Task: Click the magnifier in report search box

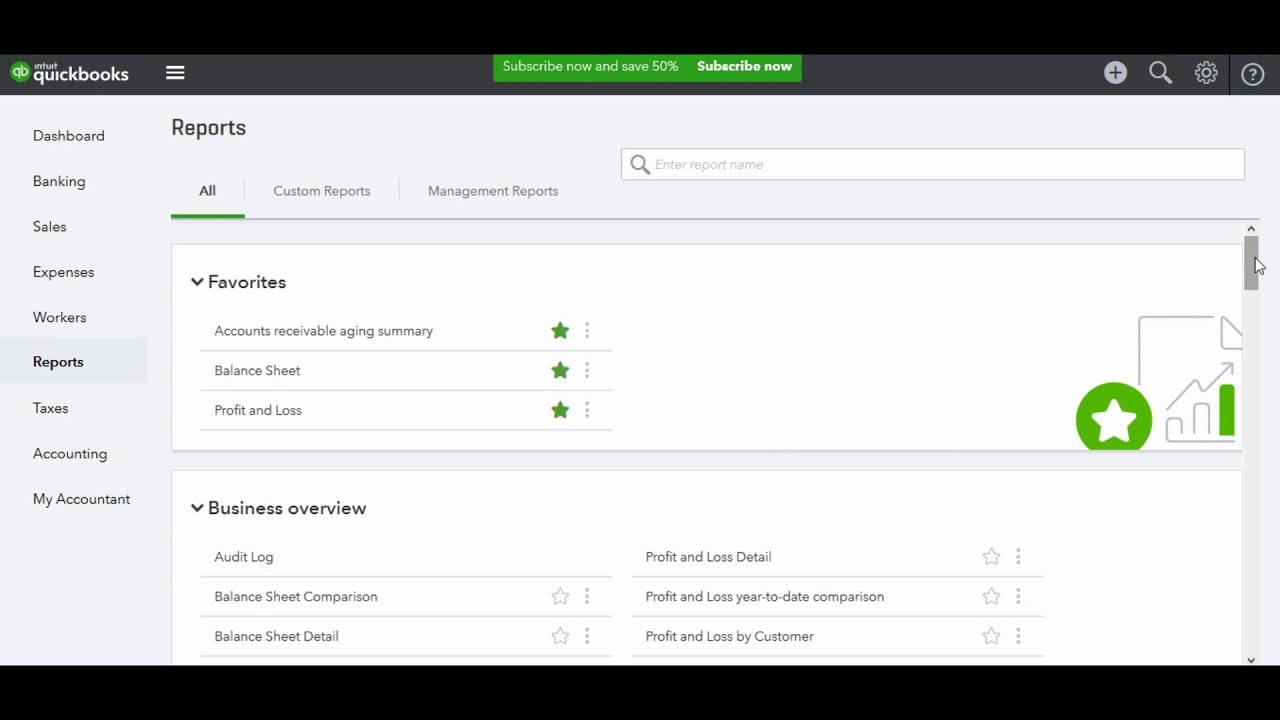Action: point(640,165)
